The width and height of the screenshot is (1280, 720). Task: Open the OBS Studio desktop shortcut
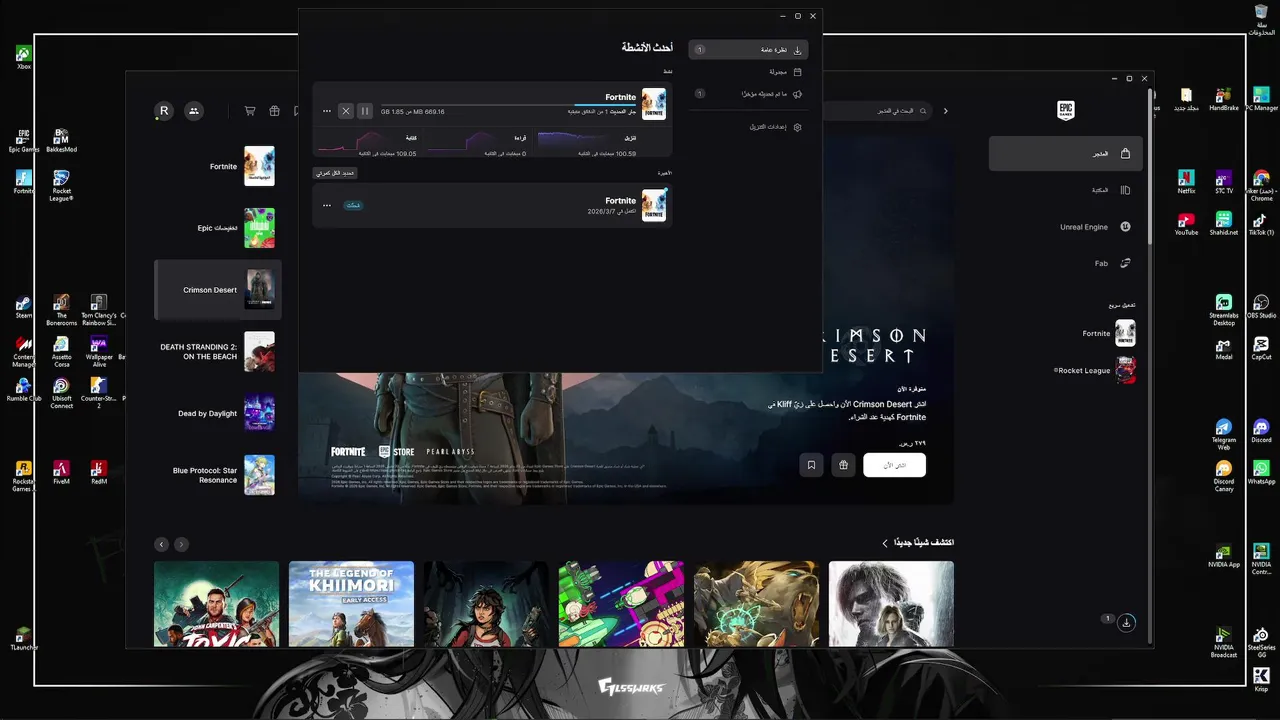[1261, 306]
